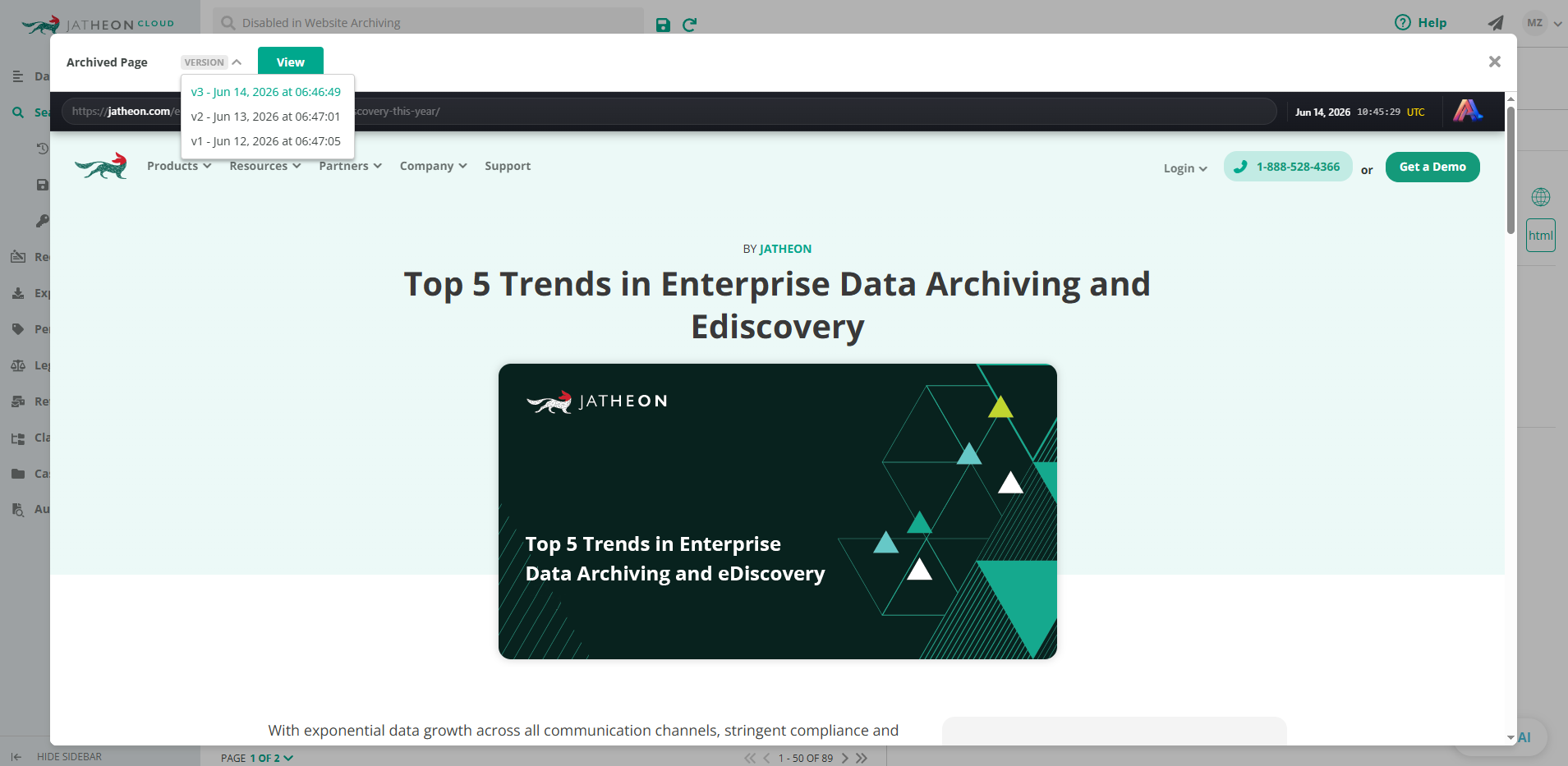Click the key icon in sidebar
The width and height of the screenshot is (1568, 766).
pyautogui.click(x=43, y=221)
